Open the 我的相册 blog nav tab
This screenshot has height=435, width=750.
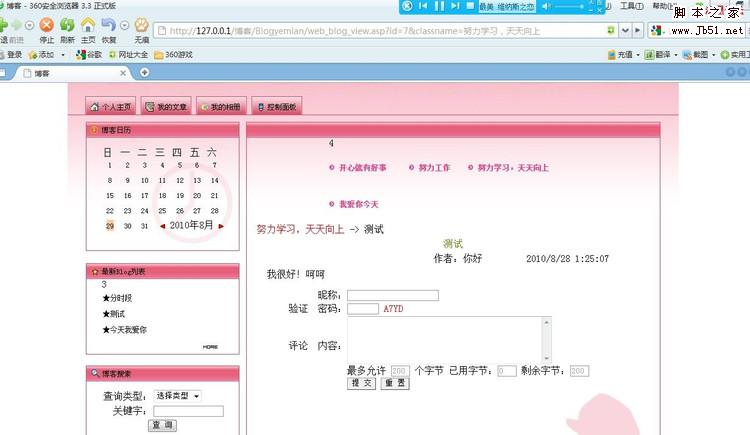pos(221,106)
